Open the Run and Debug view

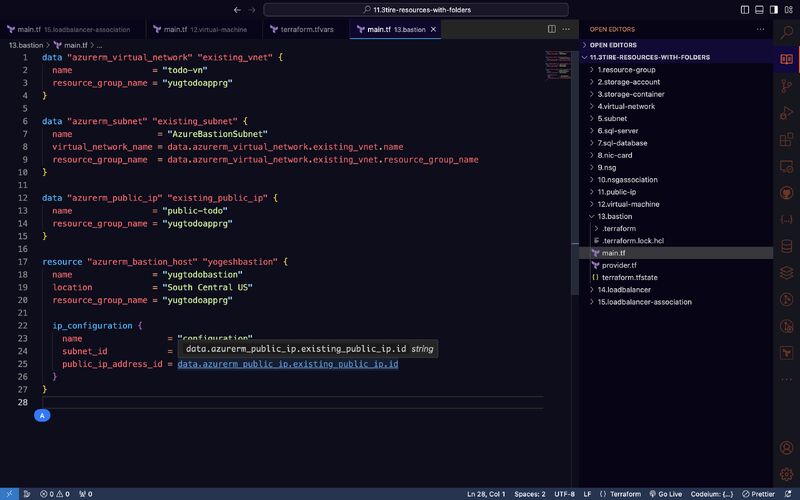click(x=786, y=113)
